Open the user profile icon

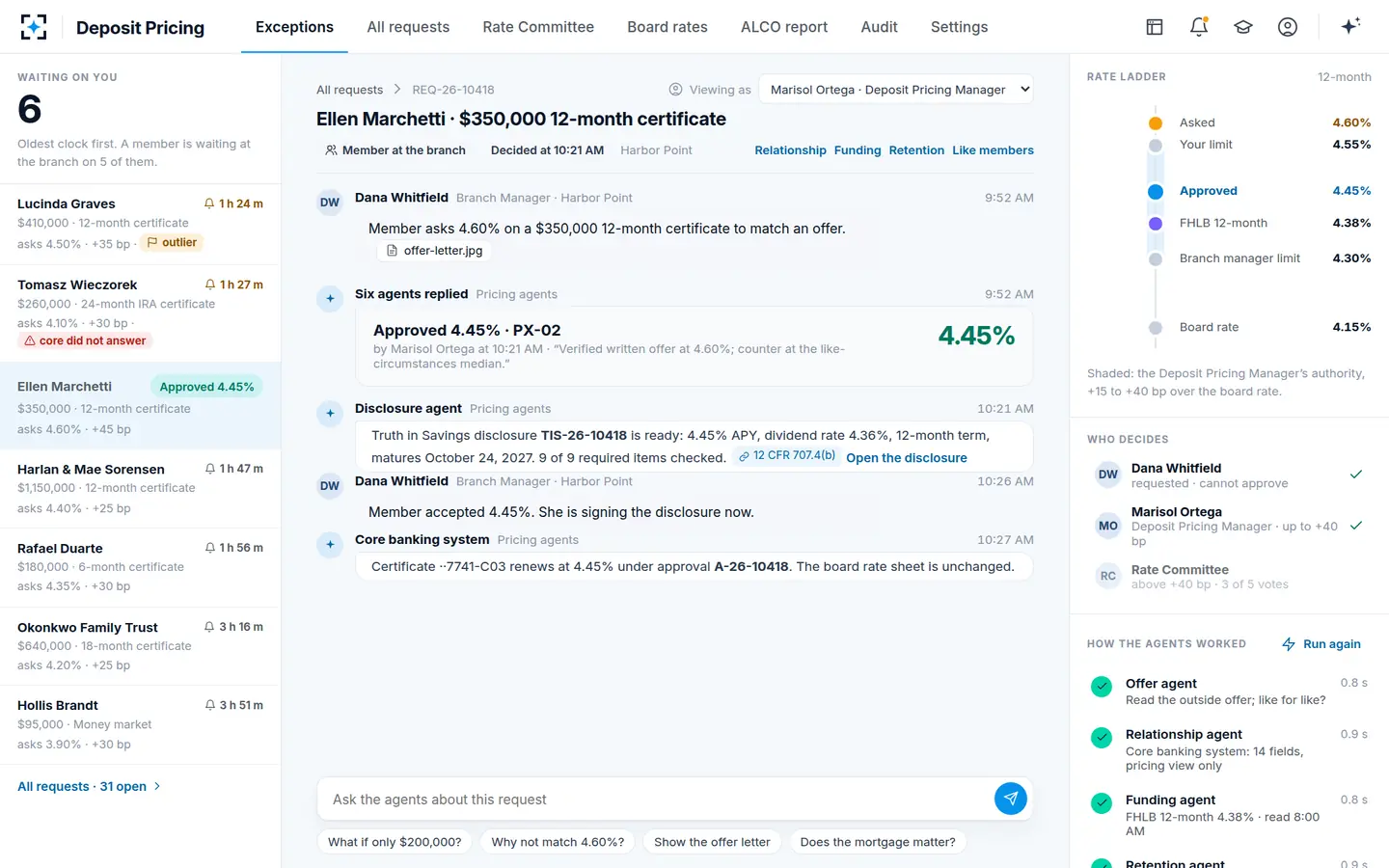[x=1288, y=27]
